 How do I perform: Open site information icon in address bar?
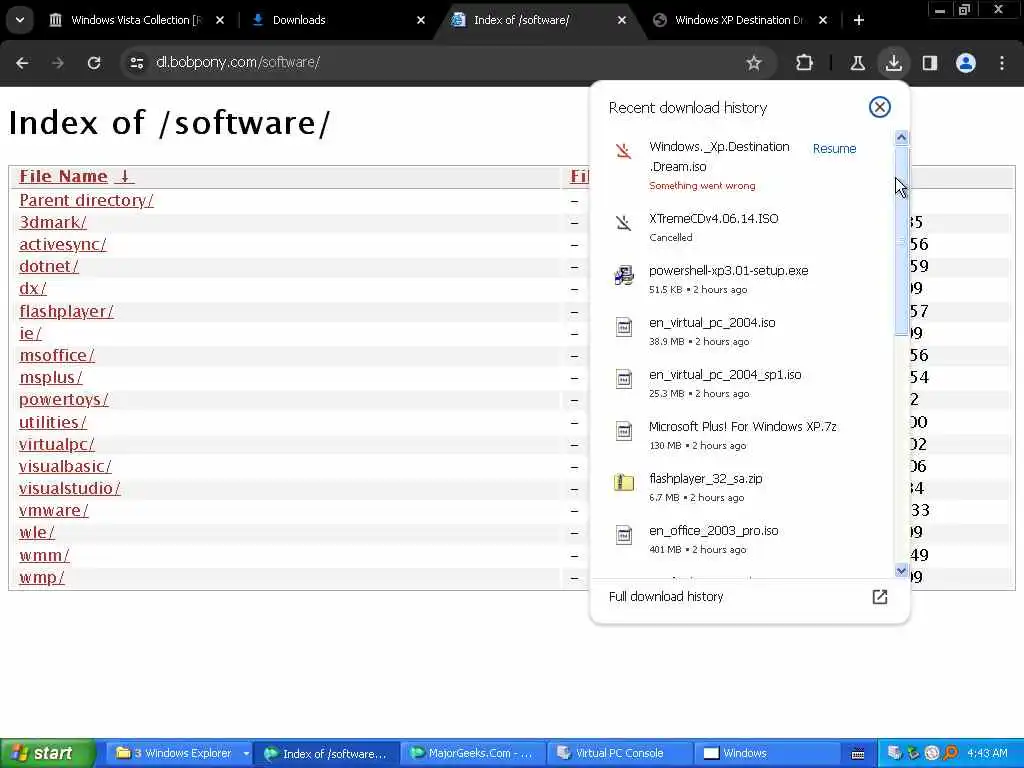coord(136,63)
